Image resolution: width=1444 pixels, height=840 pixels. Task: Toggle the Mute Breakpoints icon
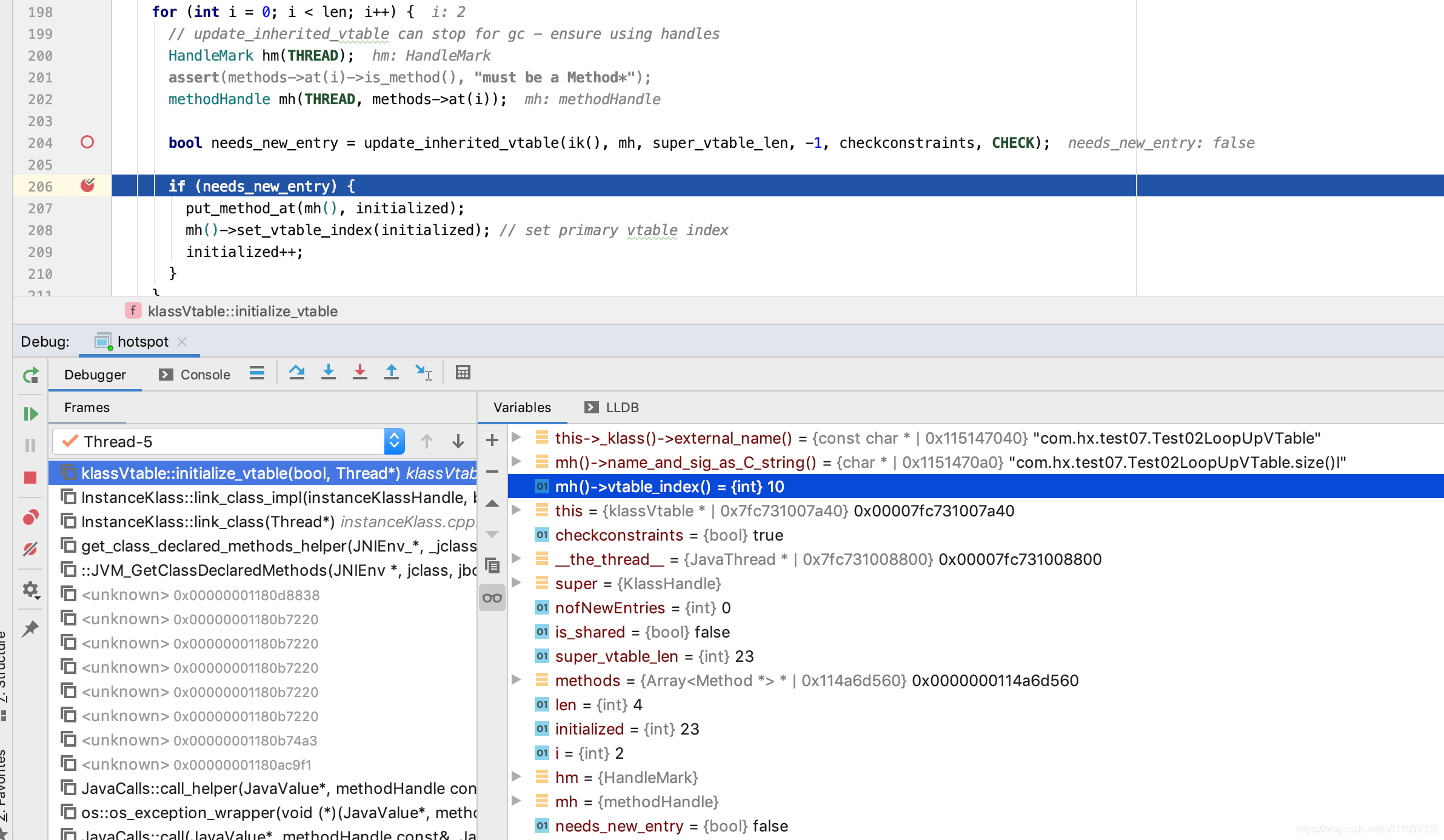coord(30,549)
